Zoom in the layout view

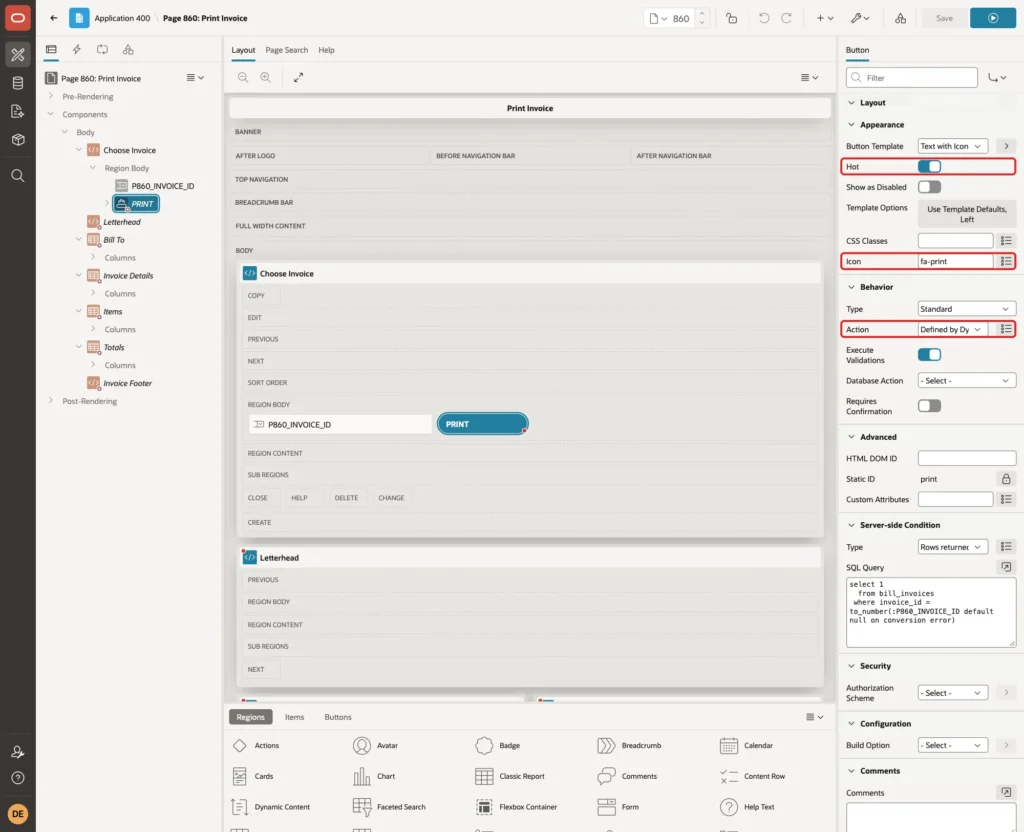coord(266,77)
